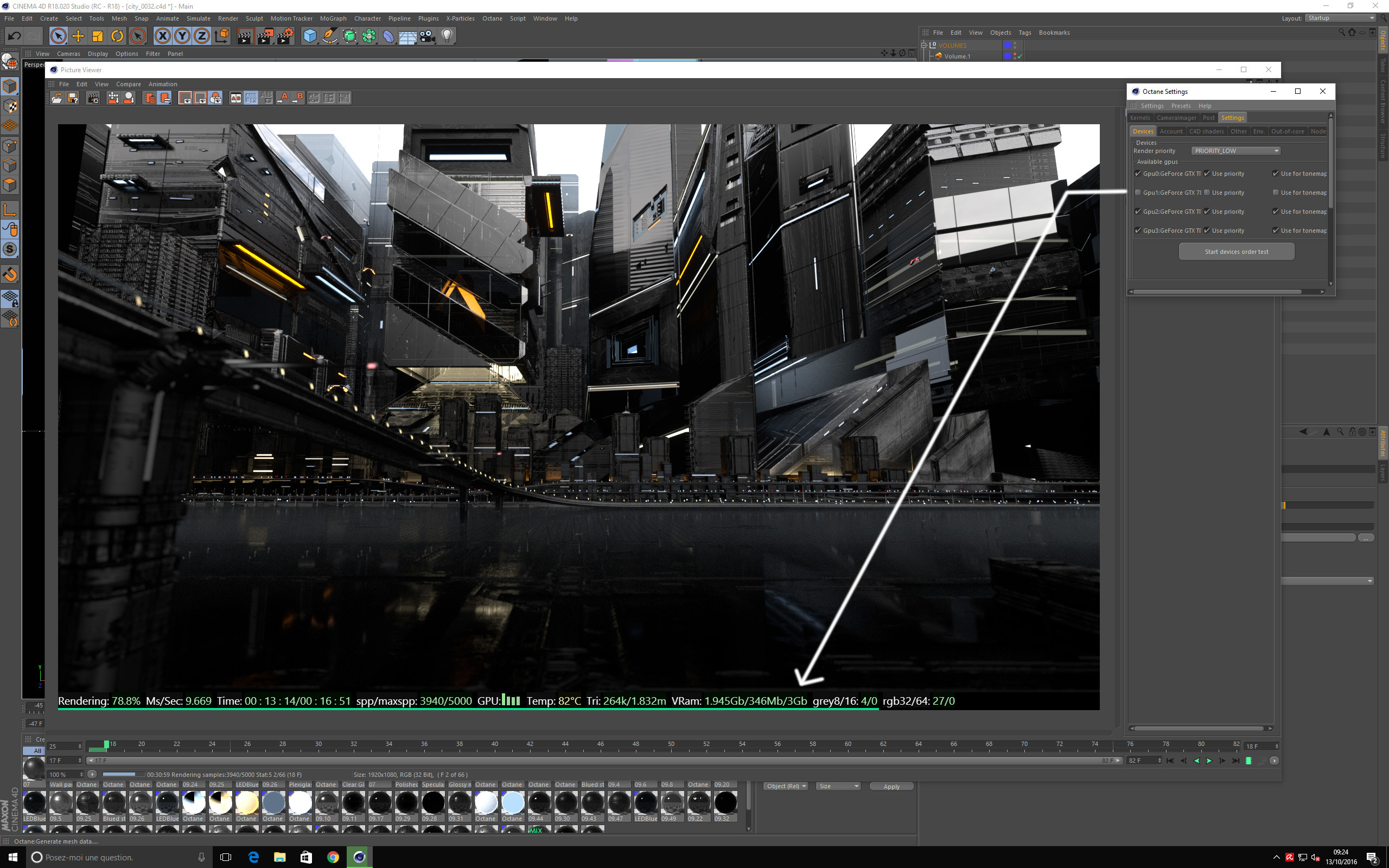Add a camera object

click(427, 36)
